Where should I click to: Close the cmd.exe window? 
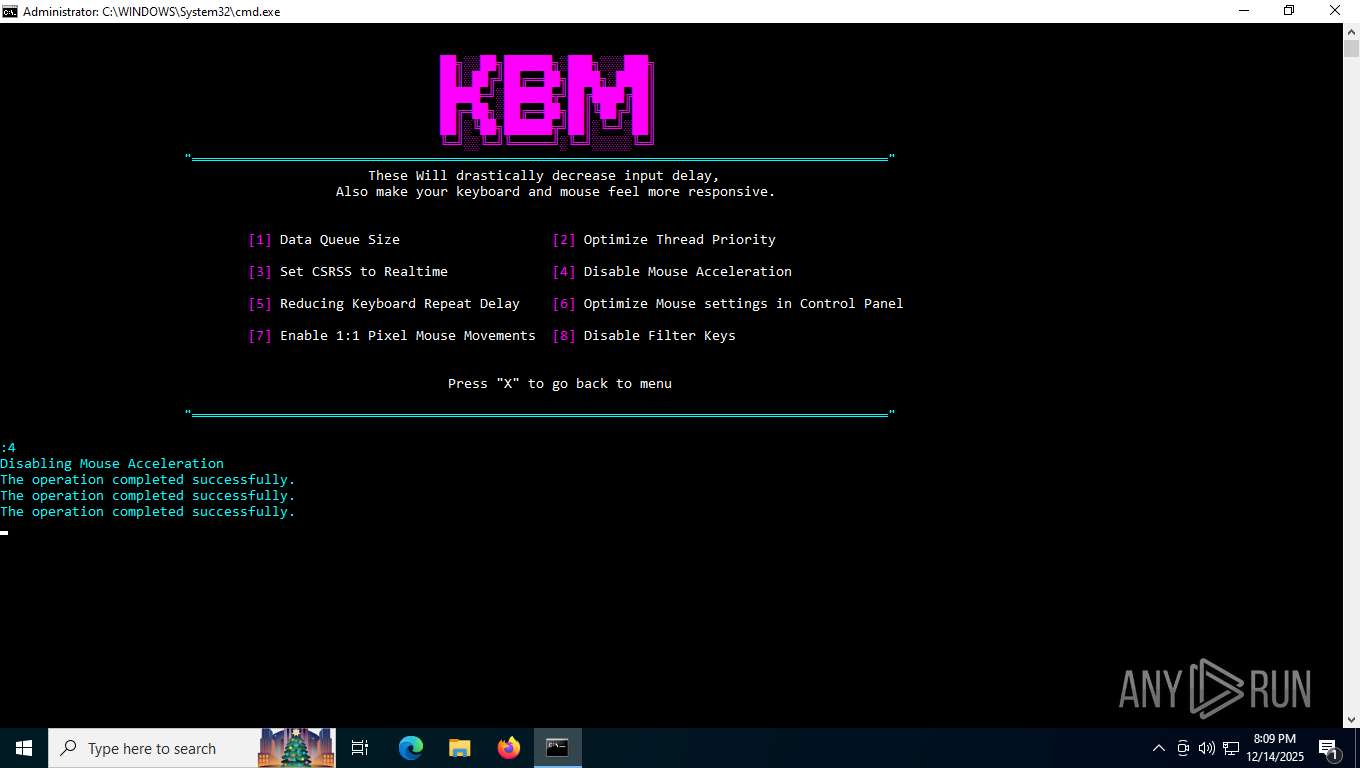click(1335, 11)
